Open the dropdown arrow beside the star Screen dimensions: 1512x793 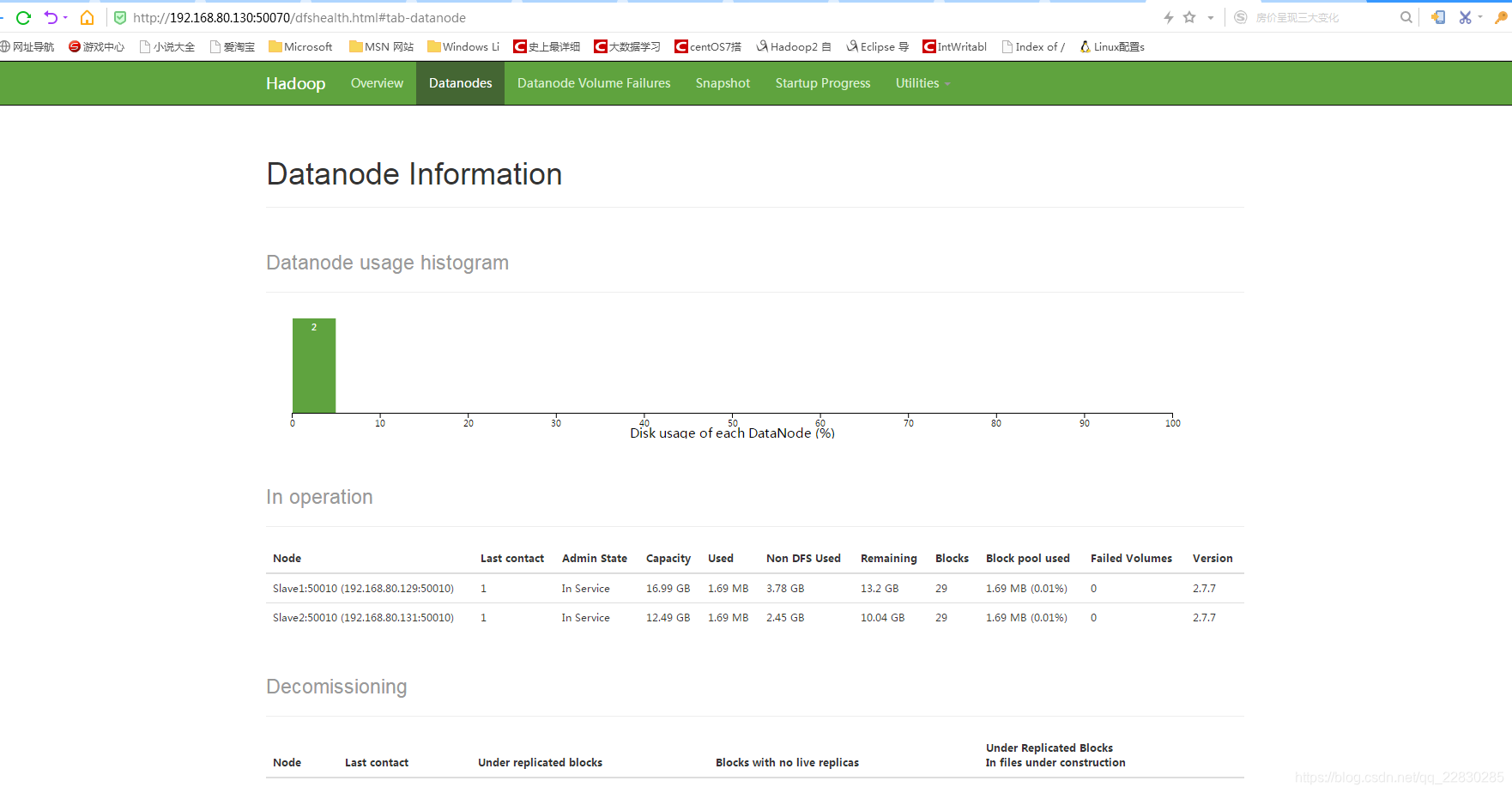tap(1211, 18)
